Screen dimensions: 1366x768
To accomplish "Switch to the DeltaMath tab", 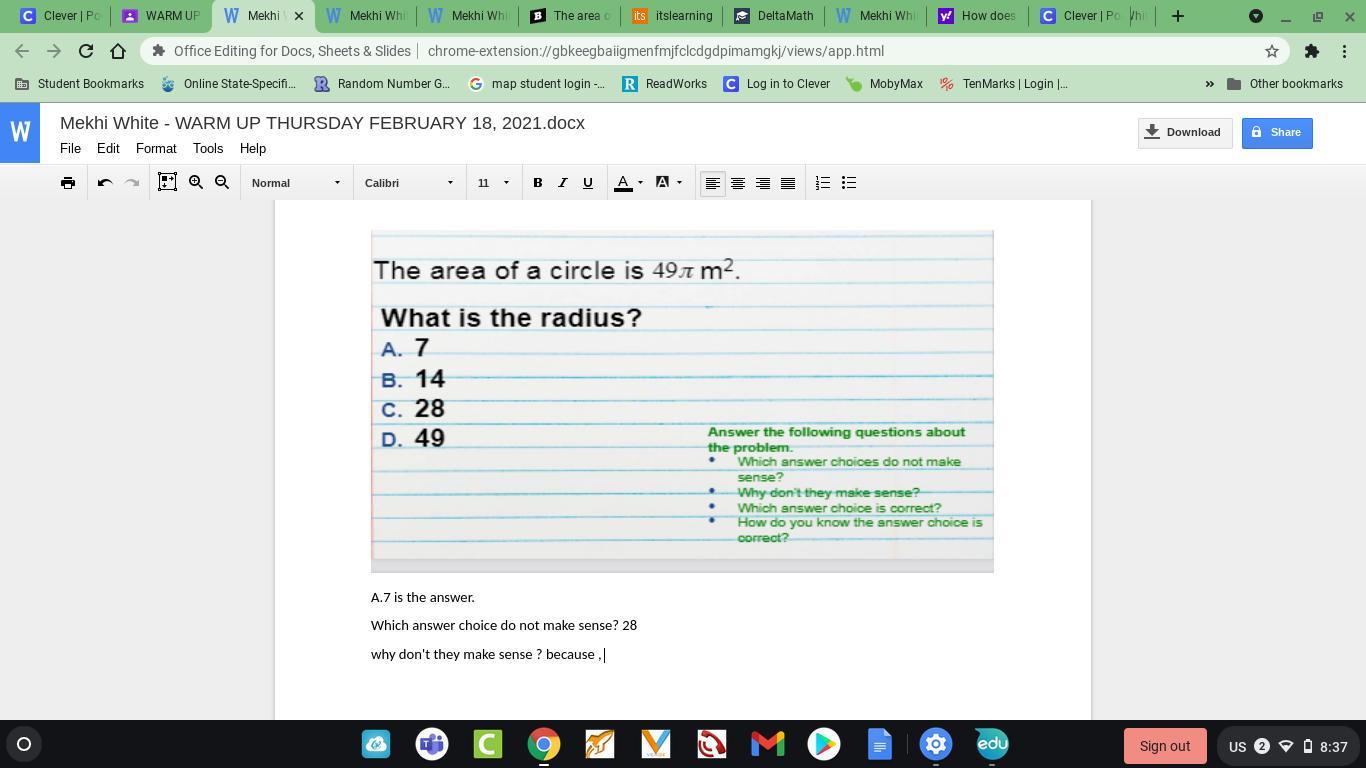I will pos(773,16).
